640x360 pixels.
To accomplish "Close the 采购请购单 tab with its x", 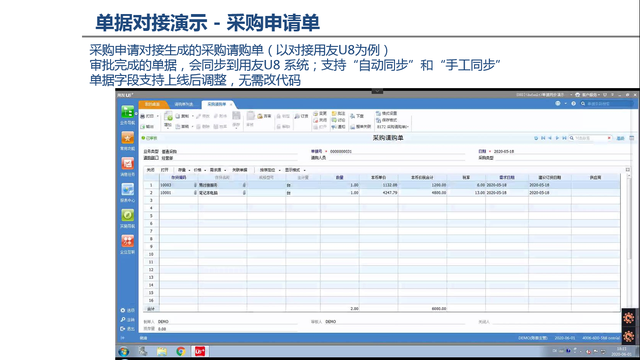I will 231,104.
